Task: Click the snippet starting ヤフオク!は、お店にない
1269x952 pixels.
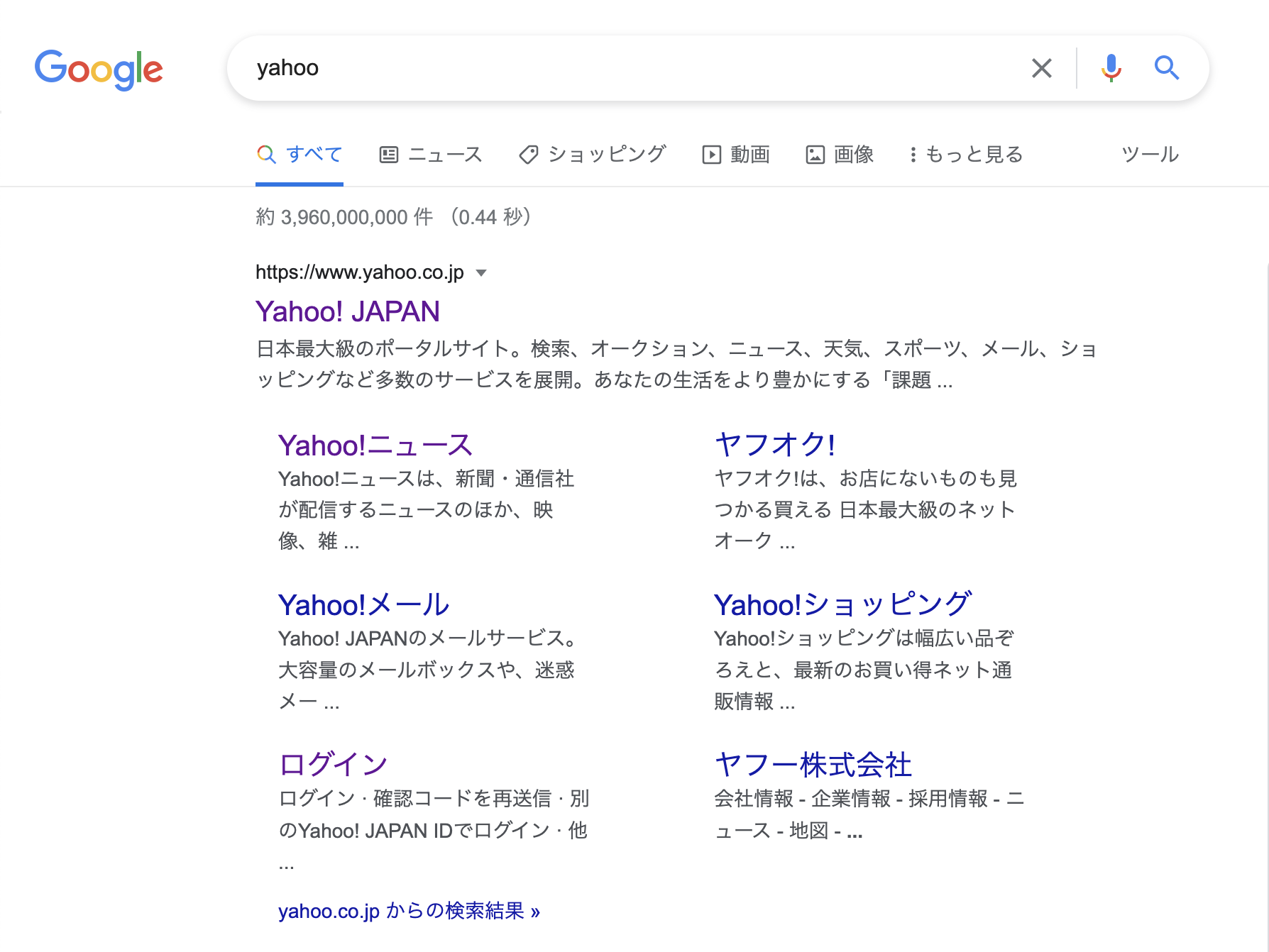Action: [866, 510]
